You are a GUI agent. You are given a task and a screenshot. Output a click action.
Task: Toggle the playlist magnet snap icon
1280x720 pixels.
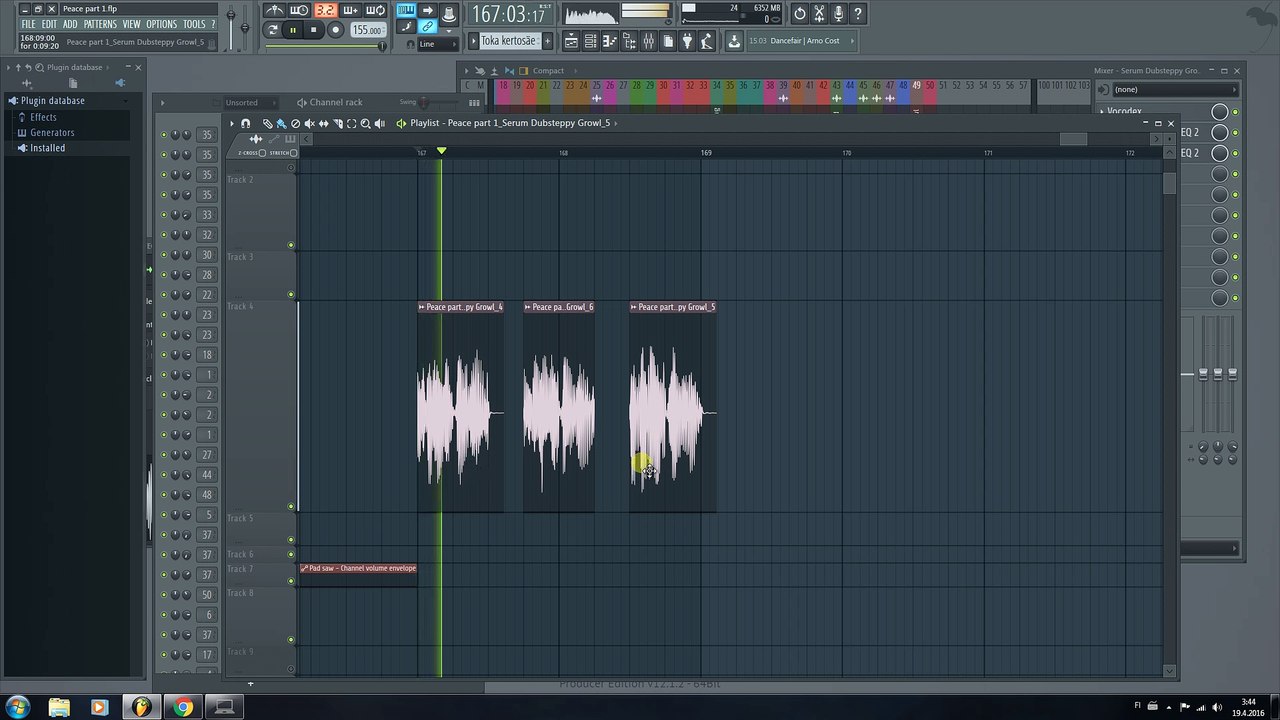tap(245, 123)
